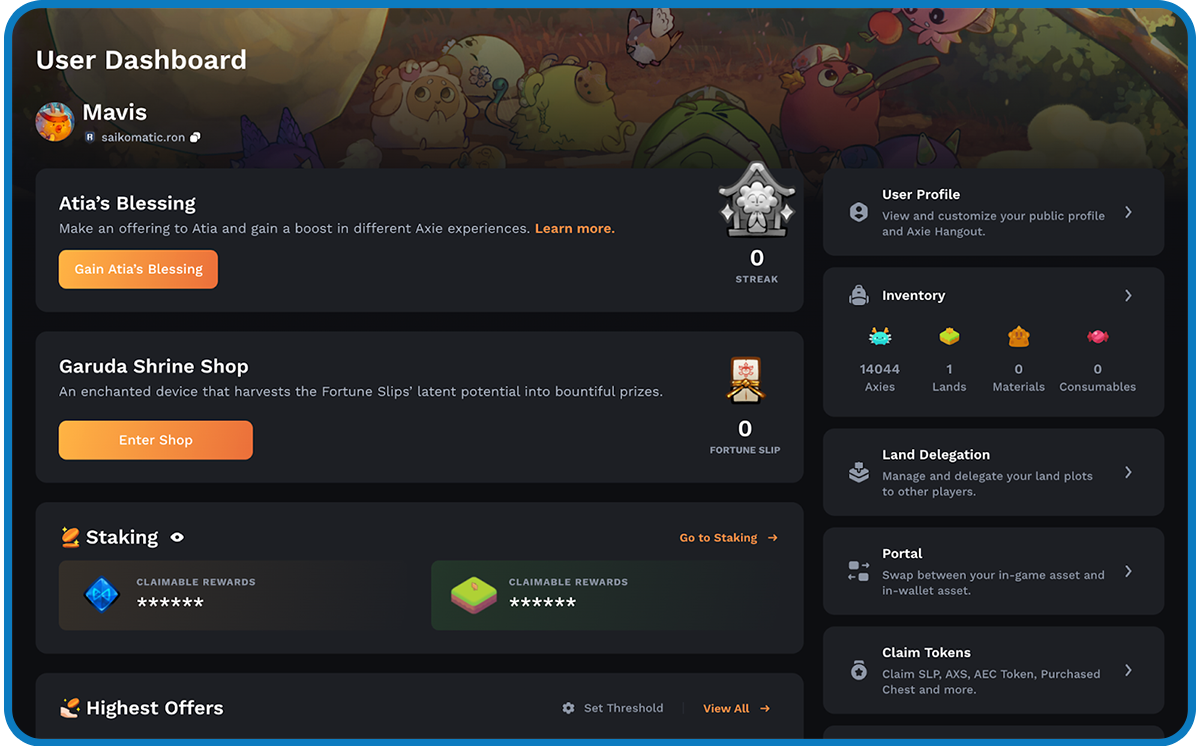The image size is (1200, 746).
Task: Expand the Inventory chevron arrow
Action: 1128,295
